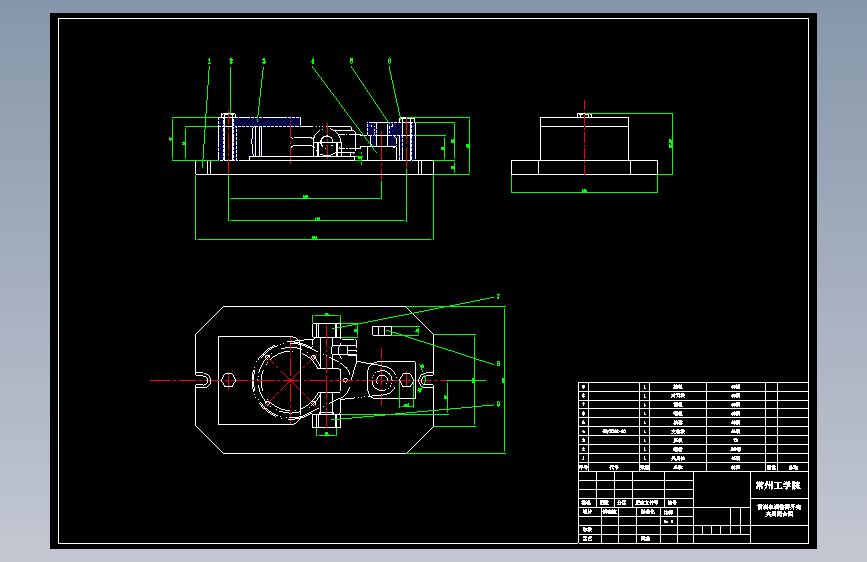Select the right U-slot of the base plate
The image size is (867, 562).
click(425, 380)
